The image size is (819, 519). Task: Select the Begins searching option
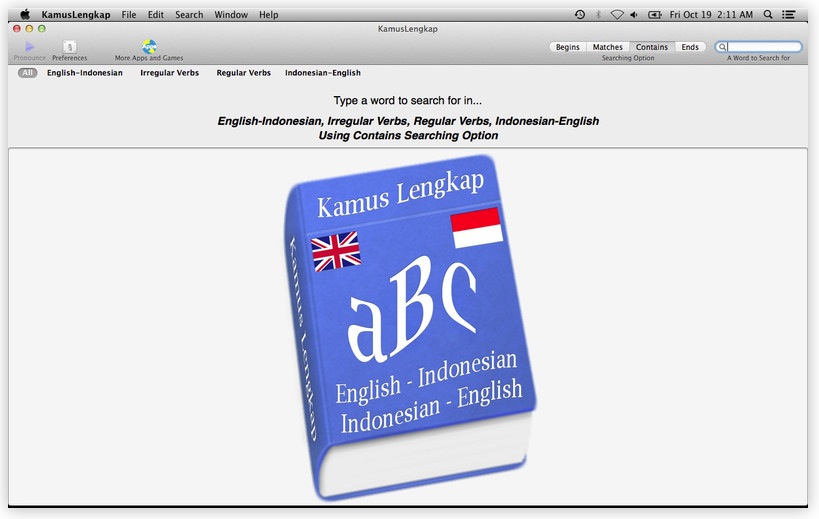tap(567, 47)
